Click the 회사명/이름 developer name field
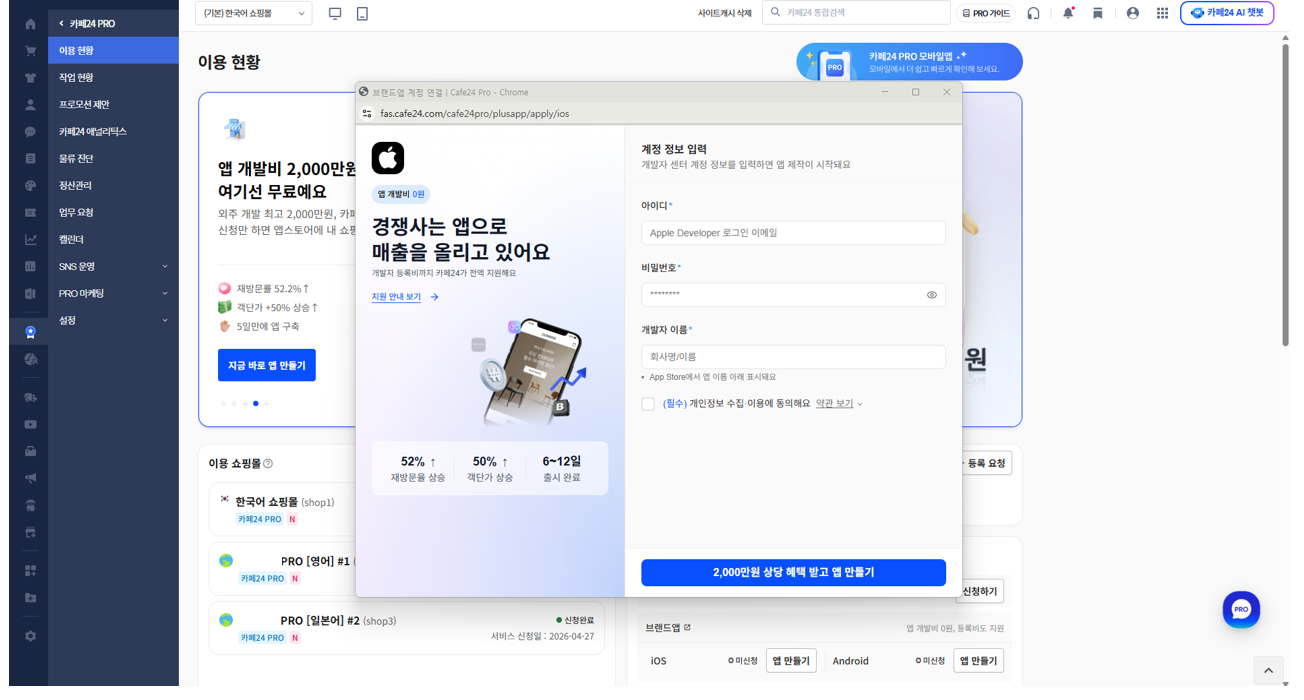Viewport: 1304px width, 700px height. [x=793, y=357]
